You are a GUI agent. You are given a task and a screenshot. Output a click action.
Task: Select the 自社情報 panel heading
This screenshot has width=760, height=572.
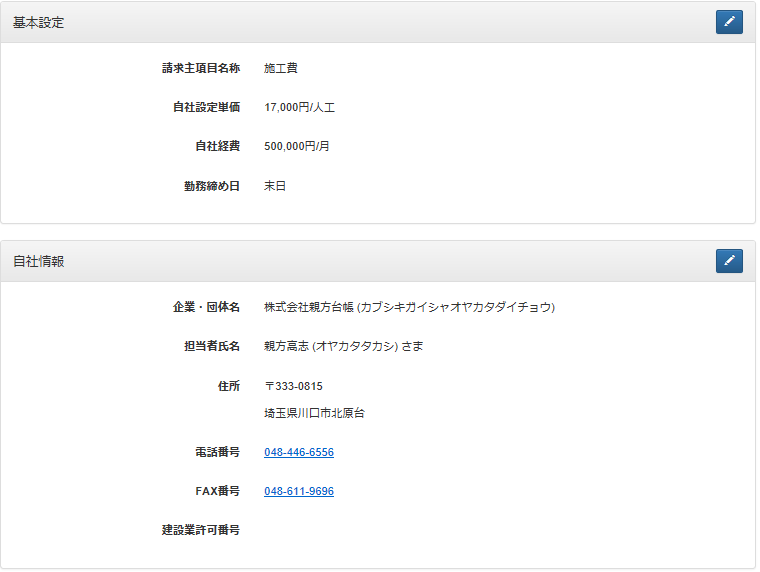(39, 261)
